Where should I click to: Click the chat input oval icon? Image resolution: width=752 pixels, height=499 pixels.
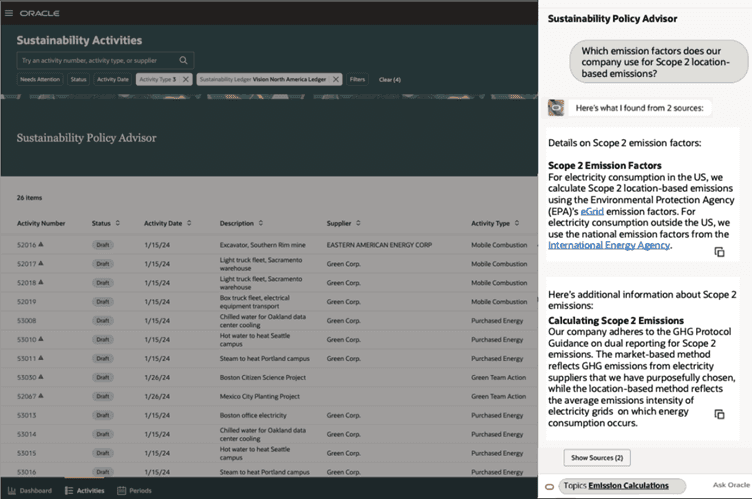550,487
